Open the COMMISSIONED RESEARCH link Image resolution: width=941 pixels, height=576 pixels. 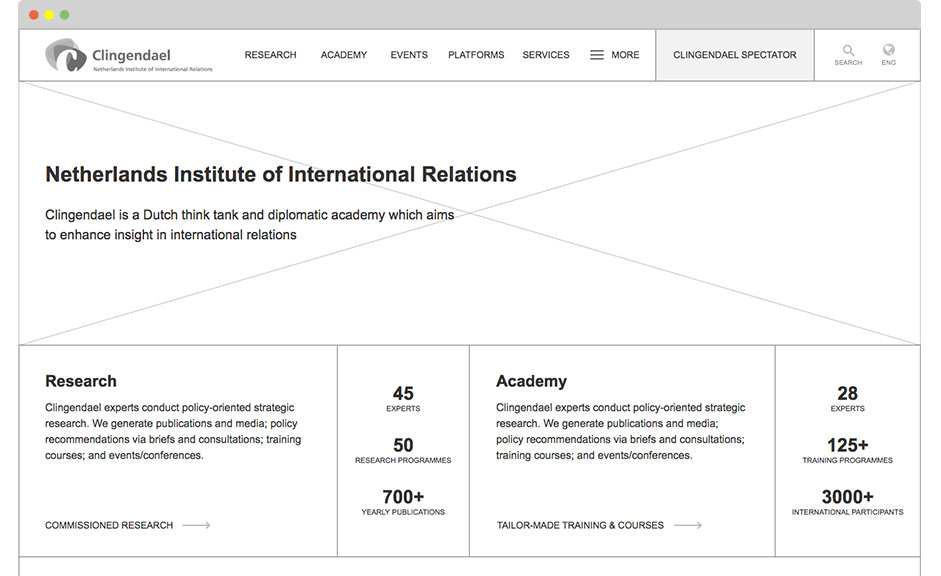point(109,525)
